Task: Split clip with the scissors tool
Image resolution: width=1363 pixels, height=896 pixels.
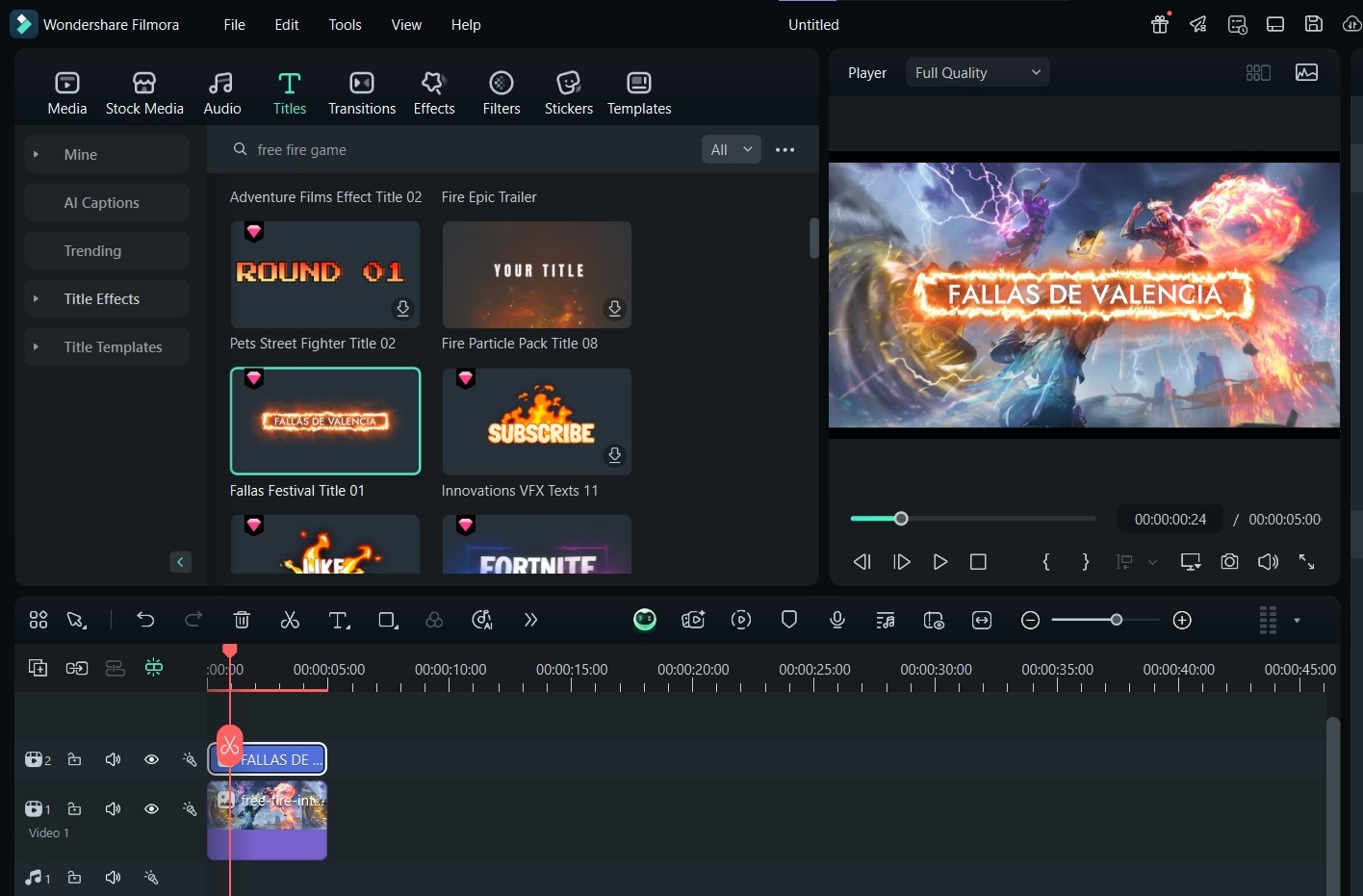Action: pos(290,620)
